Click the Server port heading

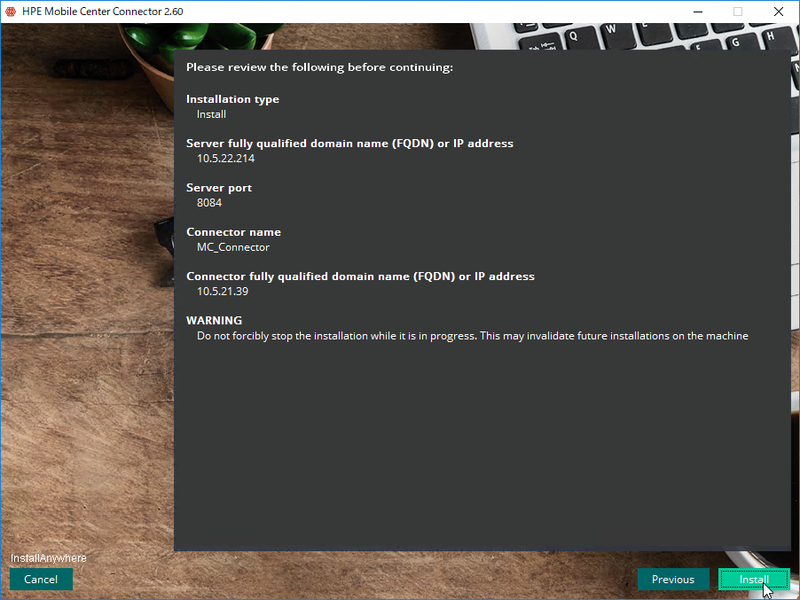[x=219, y=188]
